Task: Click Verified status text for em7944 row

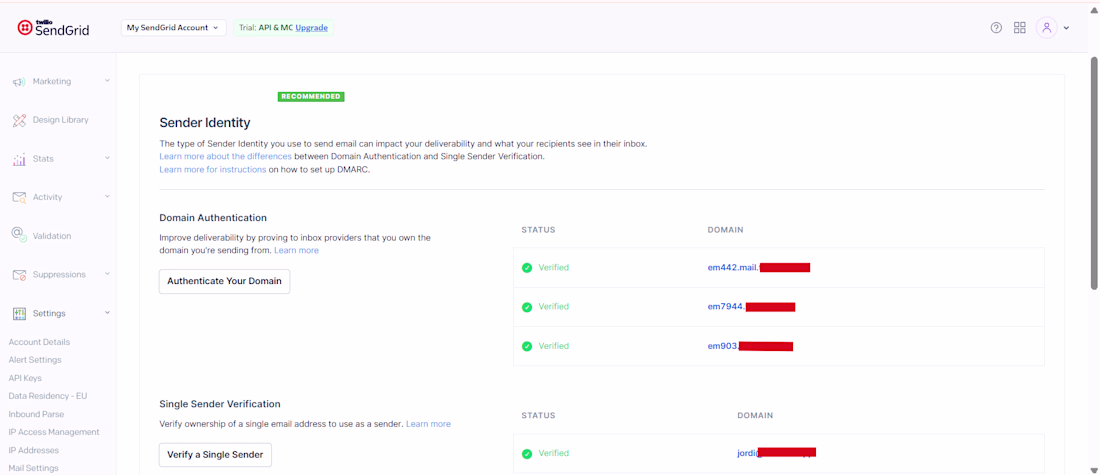Action: pos(554,307)
